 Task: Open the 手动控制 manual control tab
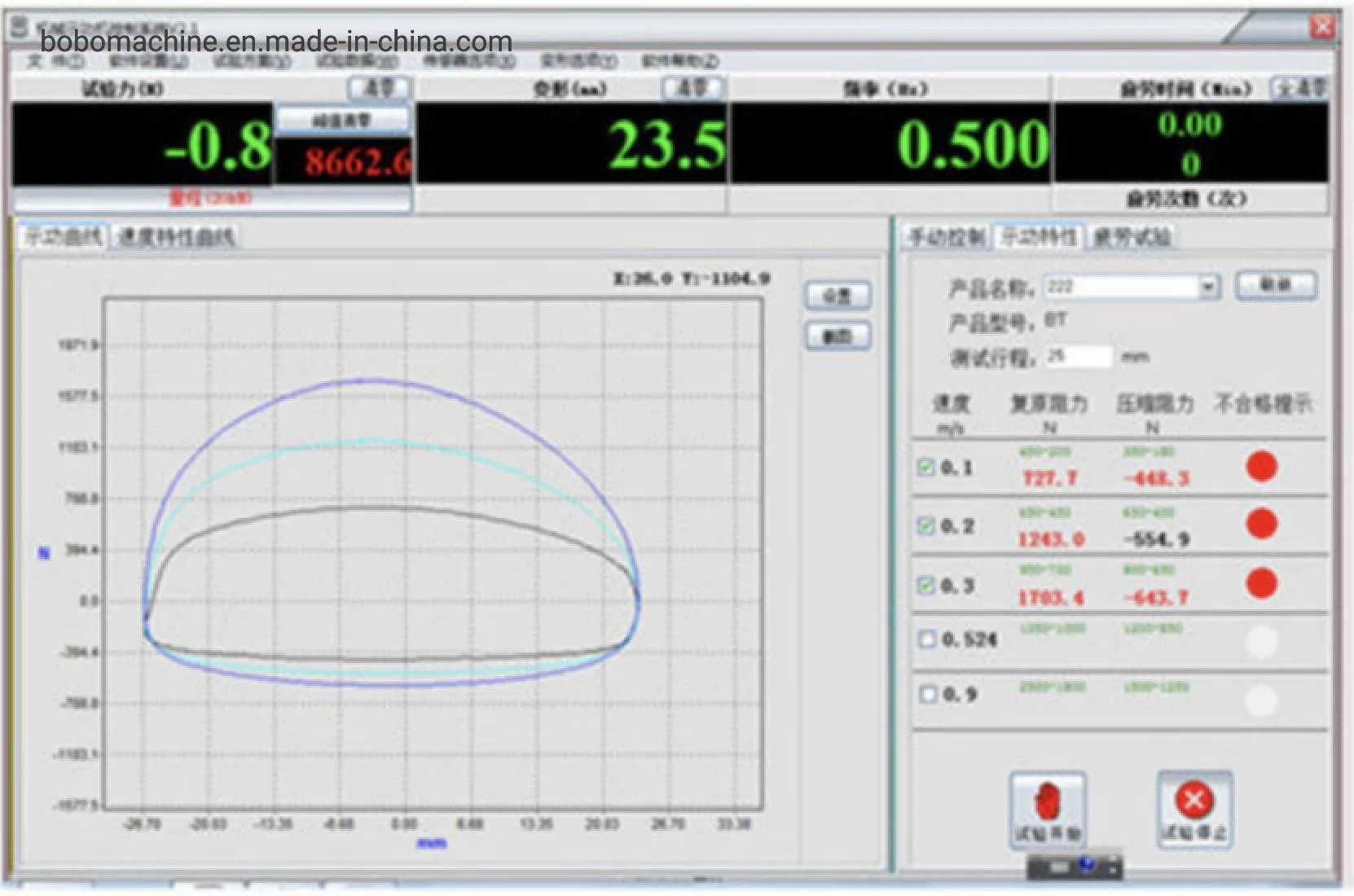coord(946,237)
